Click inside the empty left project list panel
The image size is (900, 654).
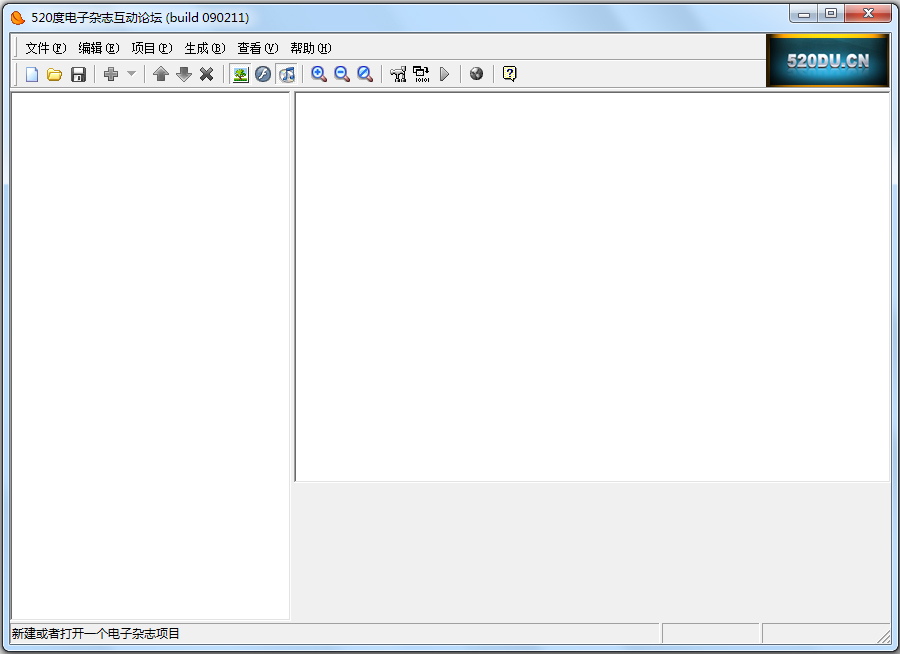(150, 355)
